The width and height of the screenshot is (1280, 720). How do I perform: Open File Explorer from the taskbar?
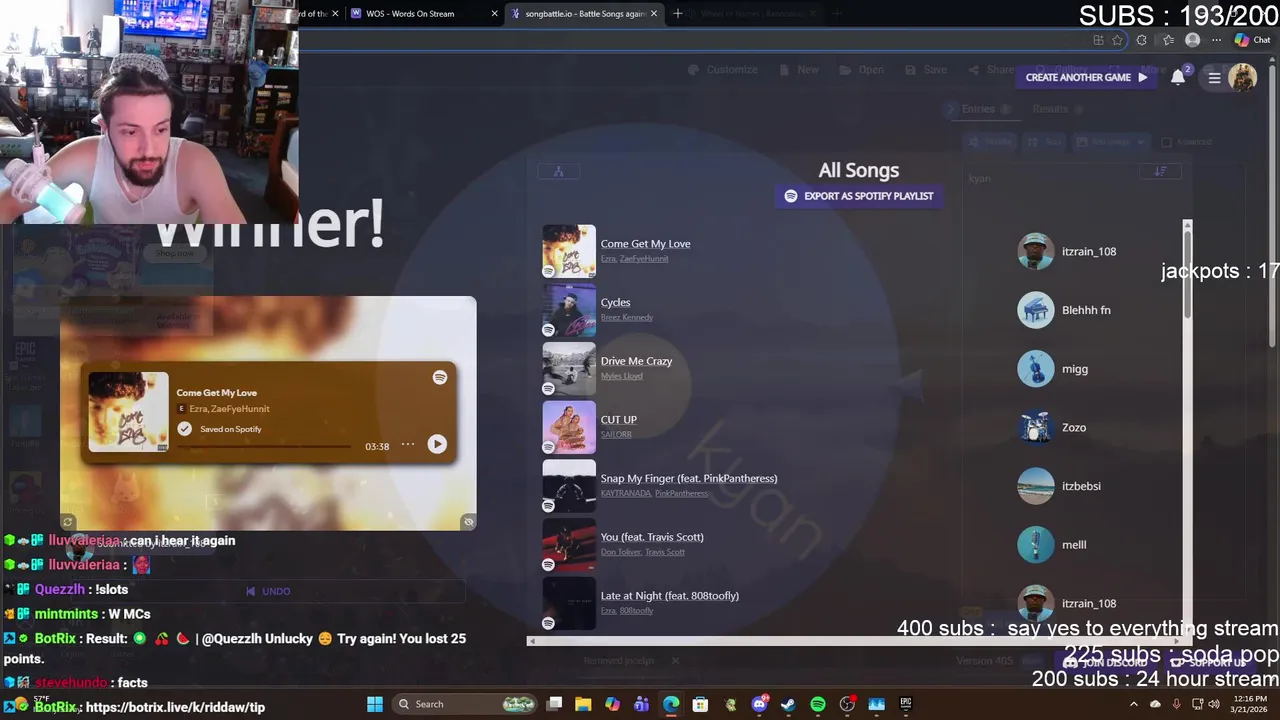(583, 704)
